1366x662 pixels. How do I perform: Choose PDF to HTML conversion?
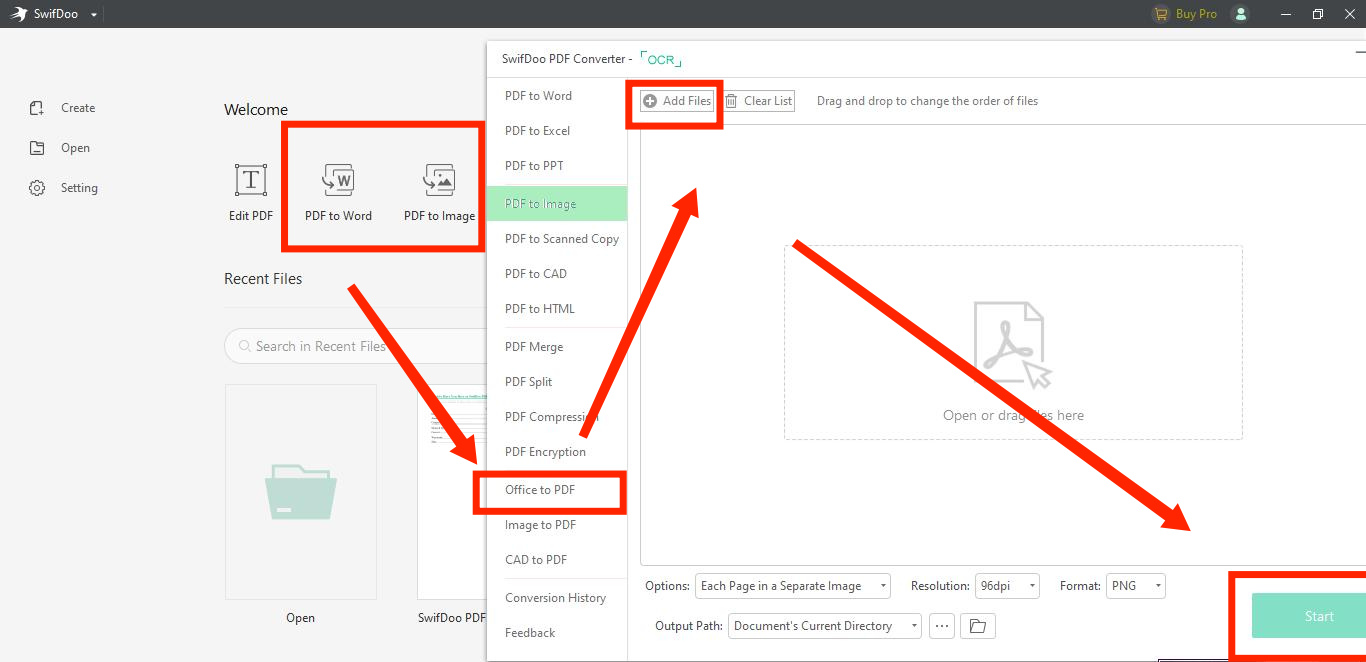coord(557,309)
